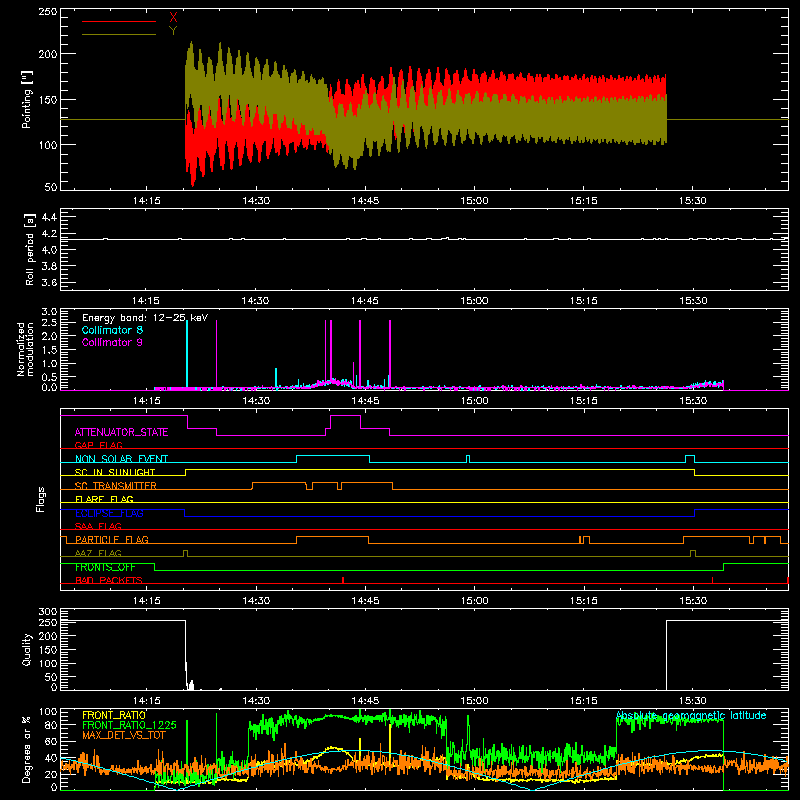Click the '300' tick on Quality axis

tap(48, 612)
